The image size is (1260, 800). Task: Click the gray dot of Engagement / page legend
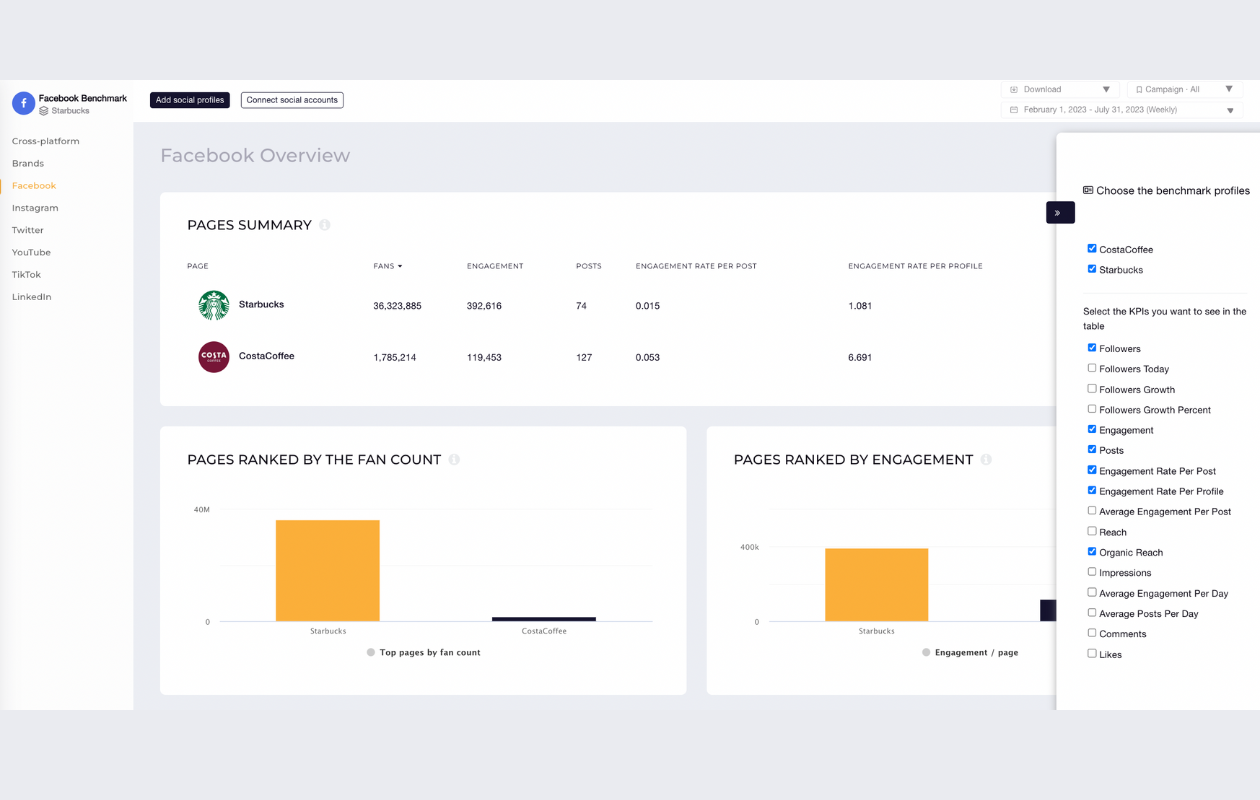point(926,652)
